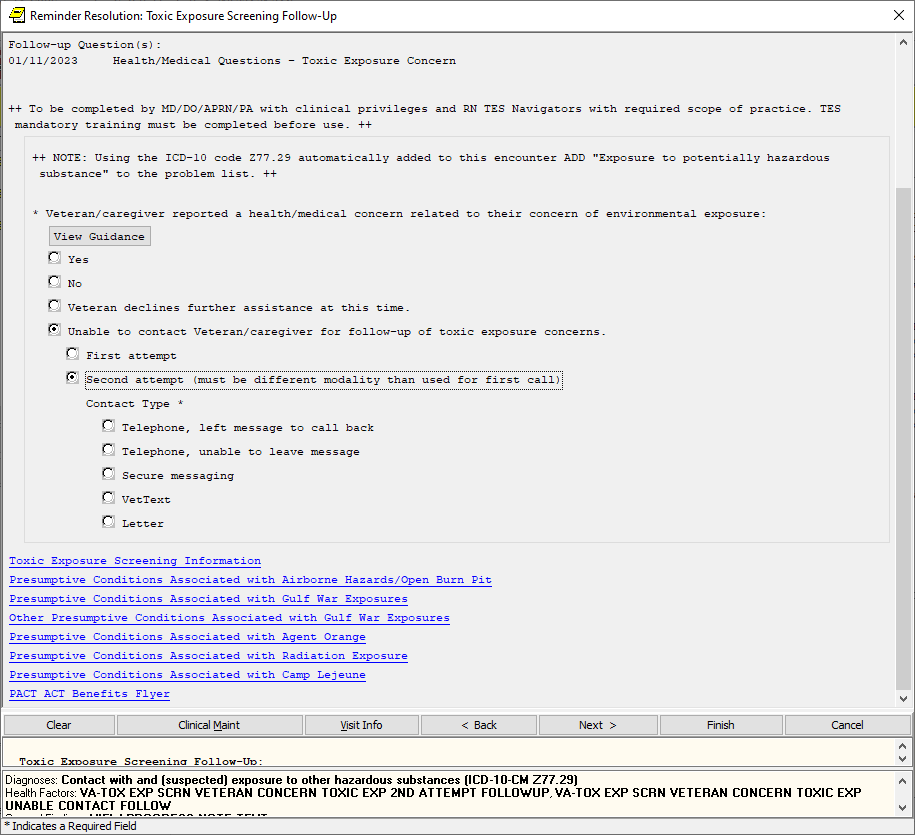Click the Finish button
915x835 pixels.
point(721,725)
